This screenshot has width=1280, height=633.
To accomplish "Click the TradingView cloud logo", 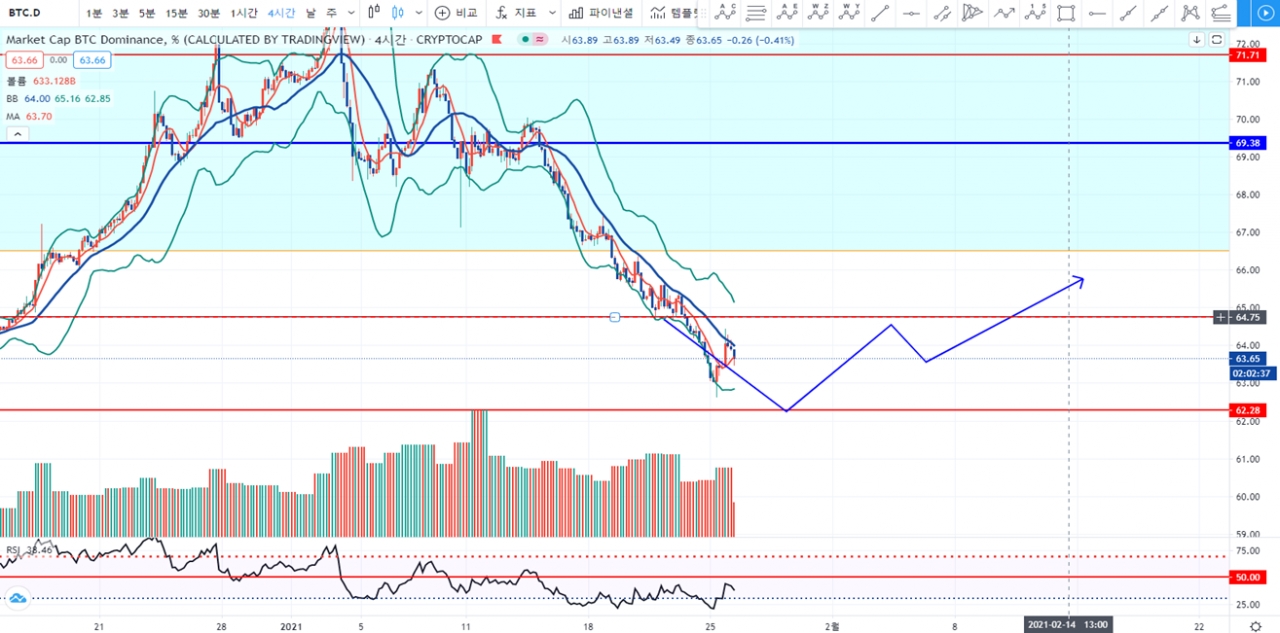I will pyautogui.click(x=17, y=598).
